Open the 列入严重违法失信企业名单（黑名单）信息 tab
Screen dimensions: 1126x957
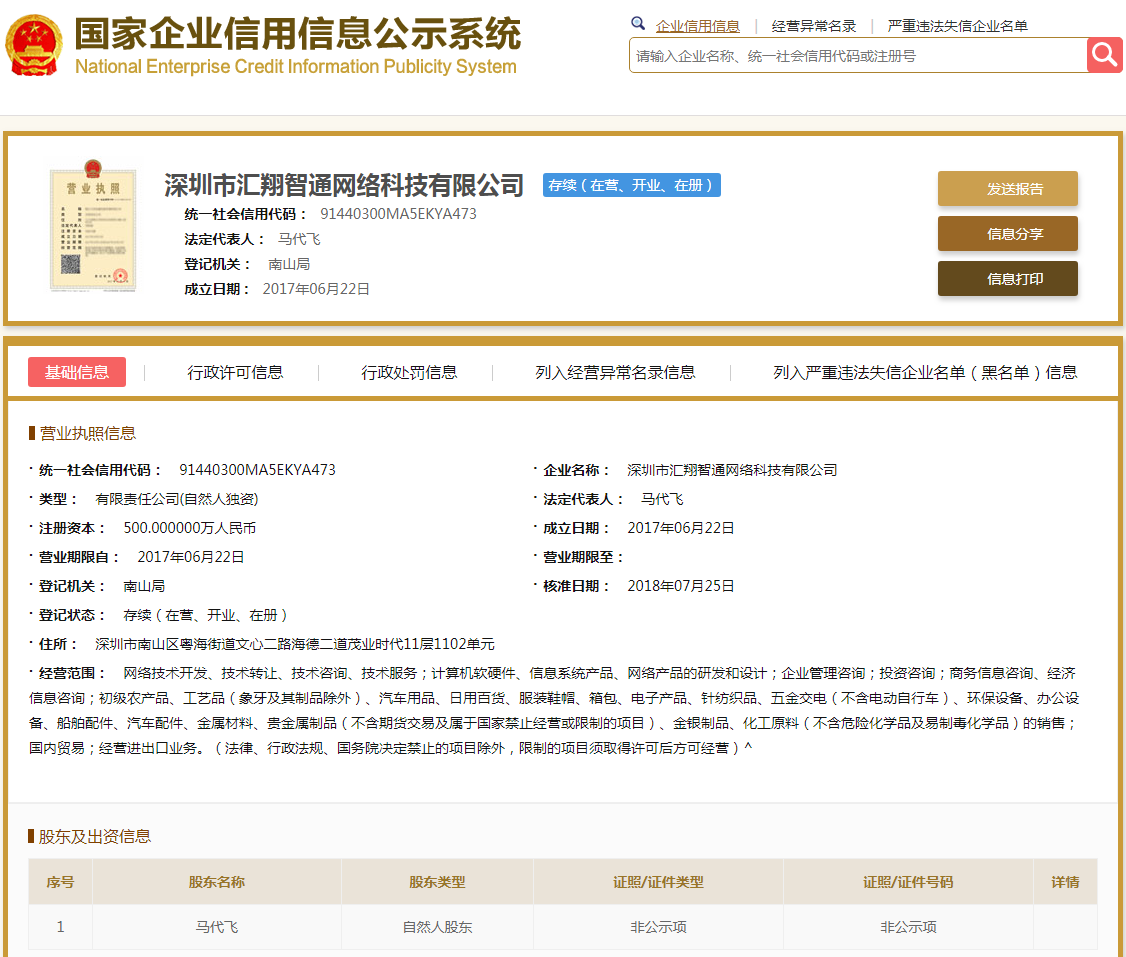(x=925, y=372)
